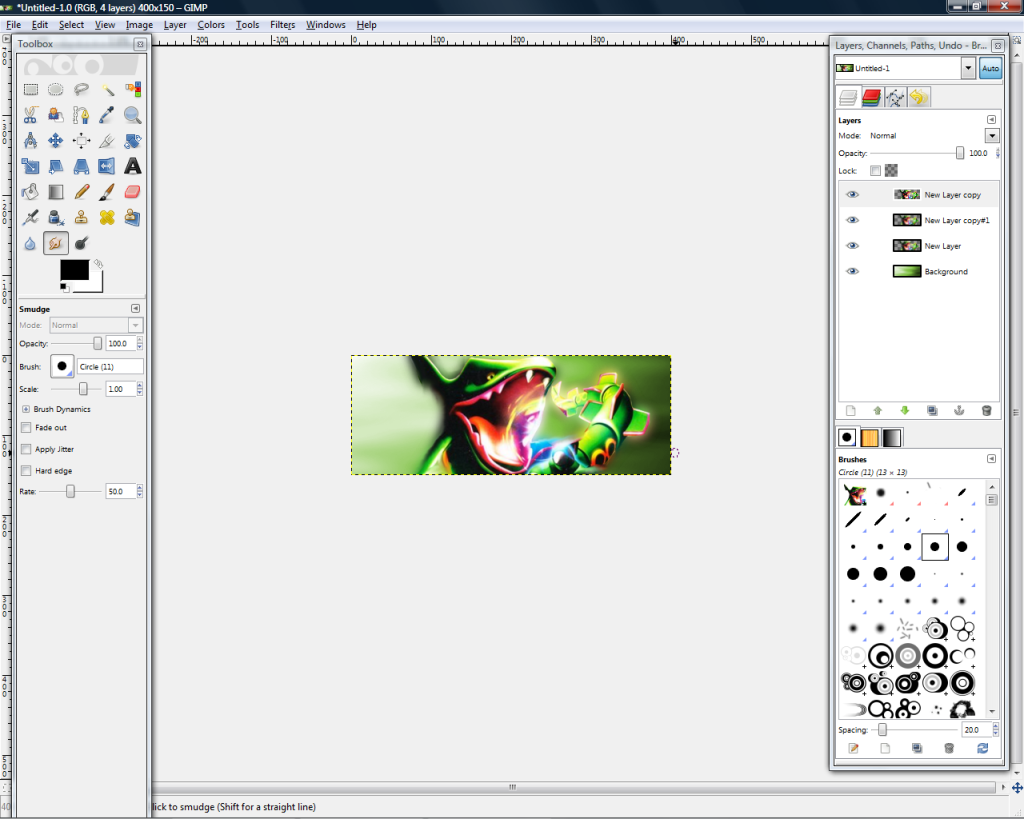
Task: Enable the Hard edge checkbox
Action: point(26,471)
